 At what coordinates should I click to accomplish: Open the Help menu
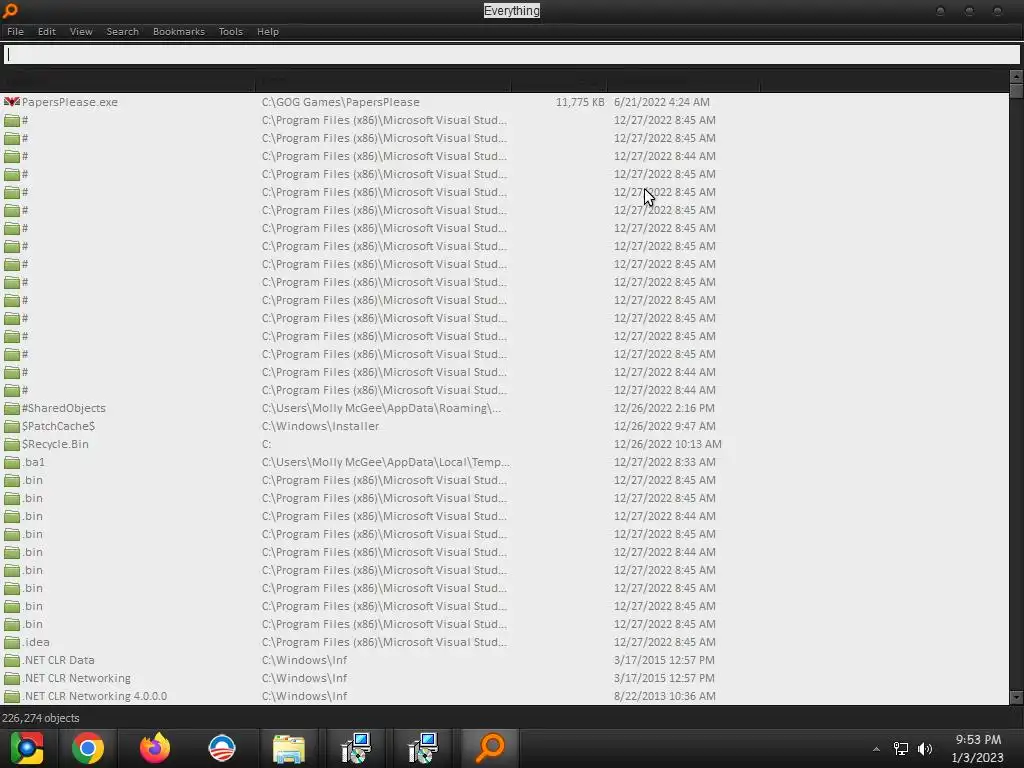[268, 31]
